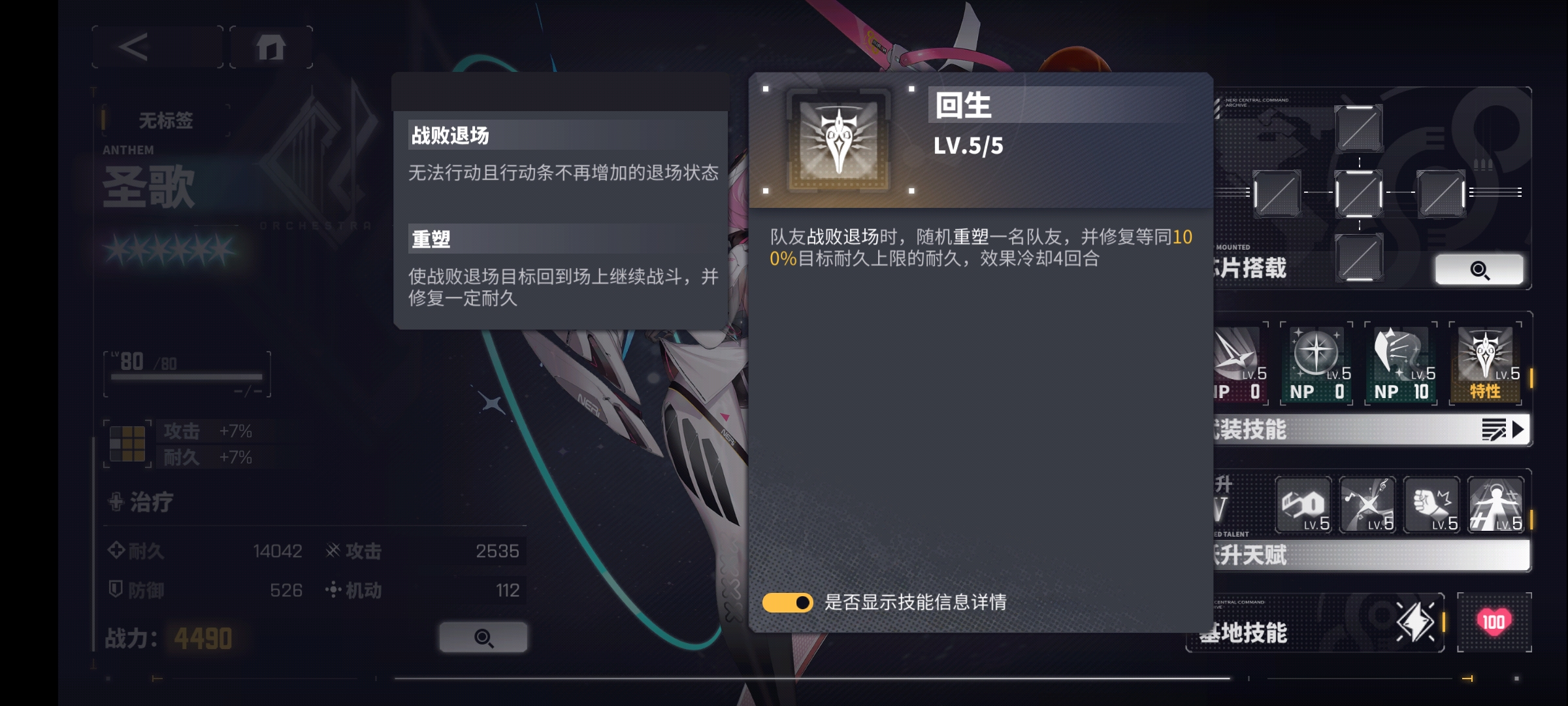Open the 无标签 tag label
The width and height of the screenshot is (1568, 706).
tap(165, 120)
